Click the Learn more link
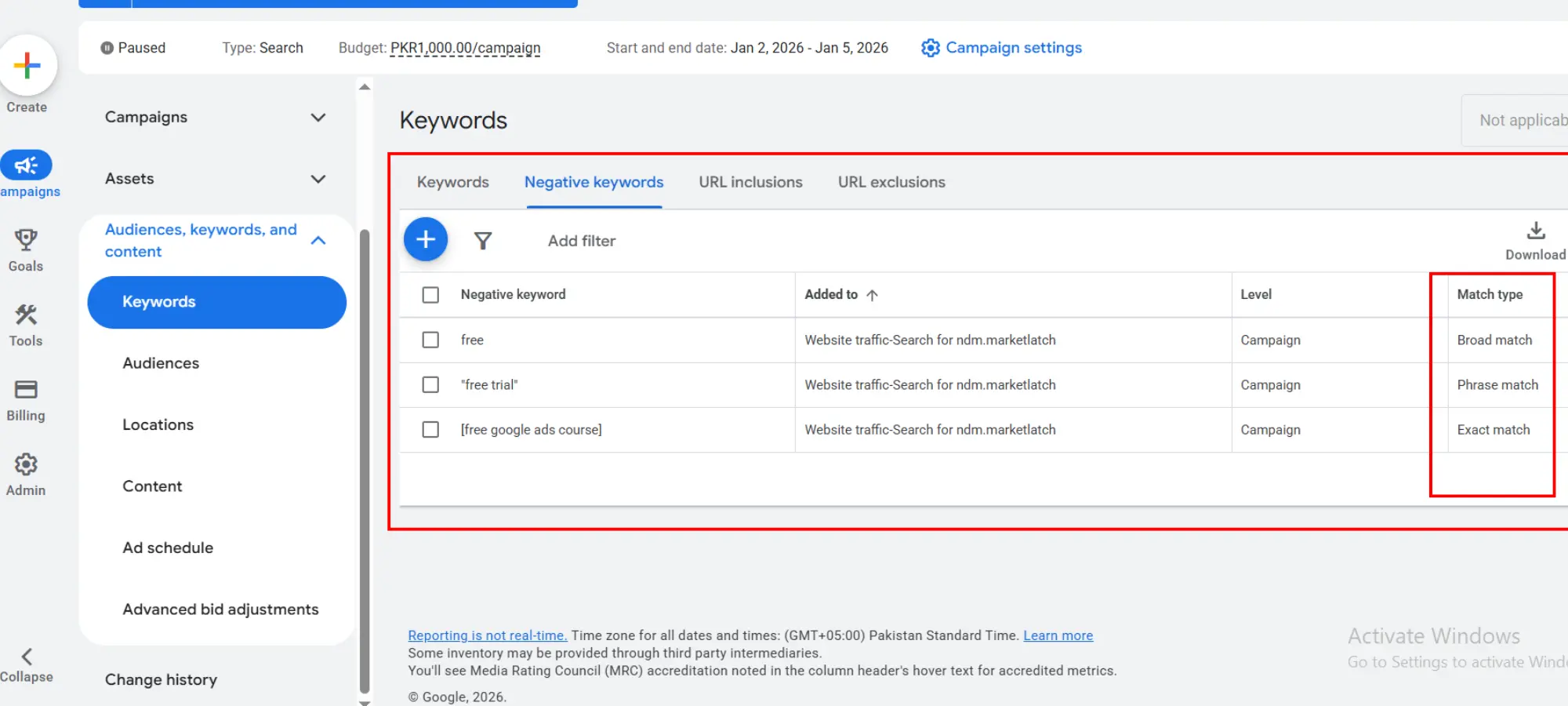Image resolution: width=1568 pixels, height=706 pixels. pyautogui.click(x=1058, y=635)
